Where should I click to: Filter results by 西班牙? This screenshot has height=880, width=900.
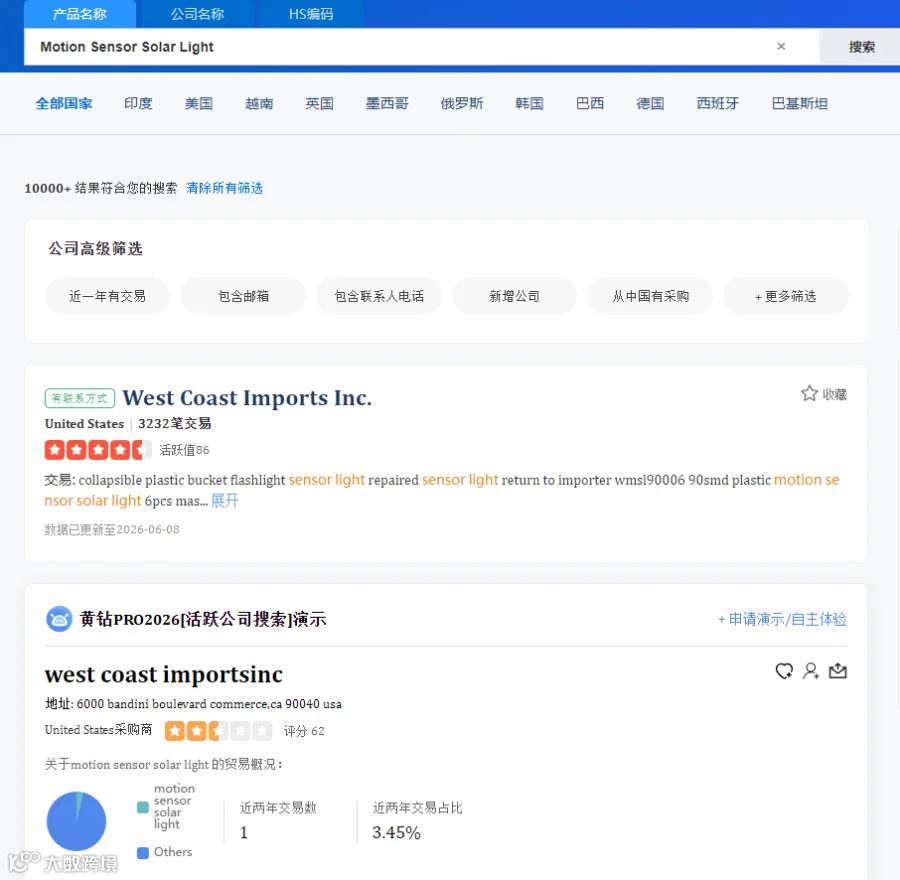717,103
